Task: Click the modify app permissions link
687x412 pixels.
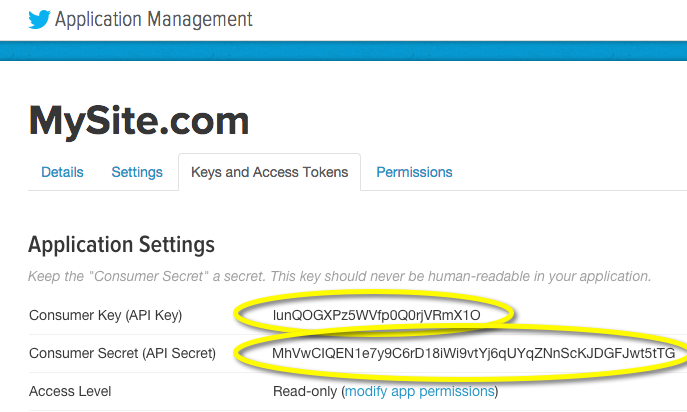Action: tap(419, 391)
